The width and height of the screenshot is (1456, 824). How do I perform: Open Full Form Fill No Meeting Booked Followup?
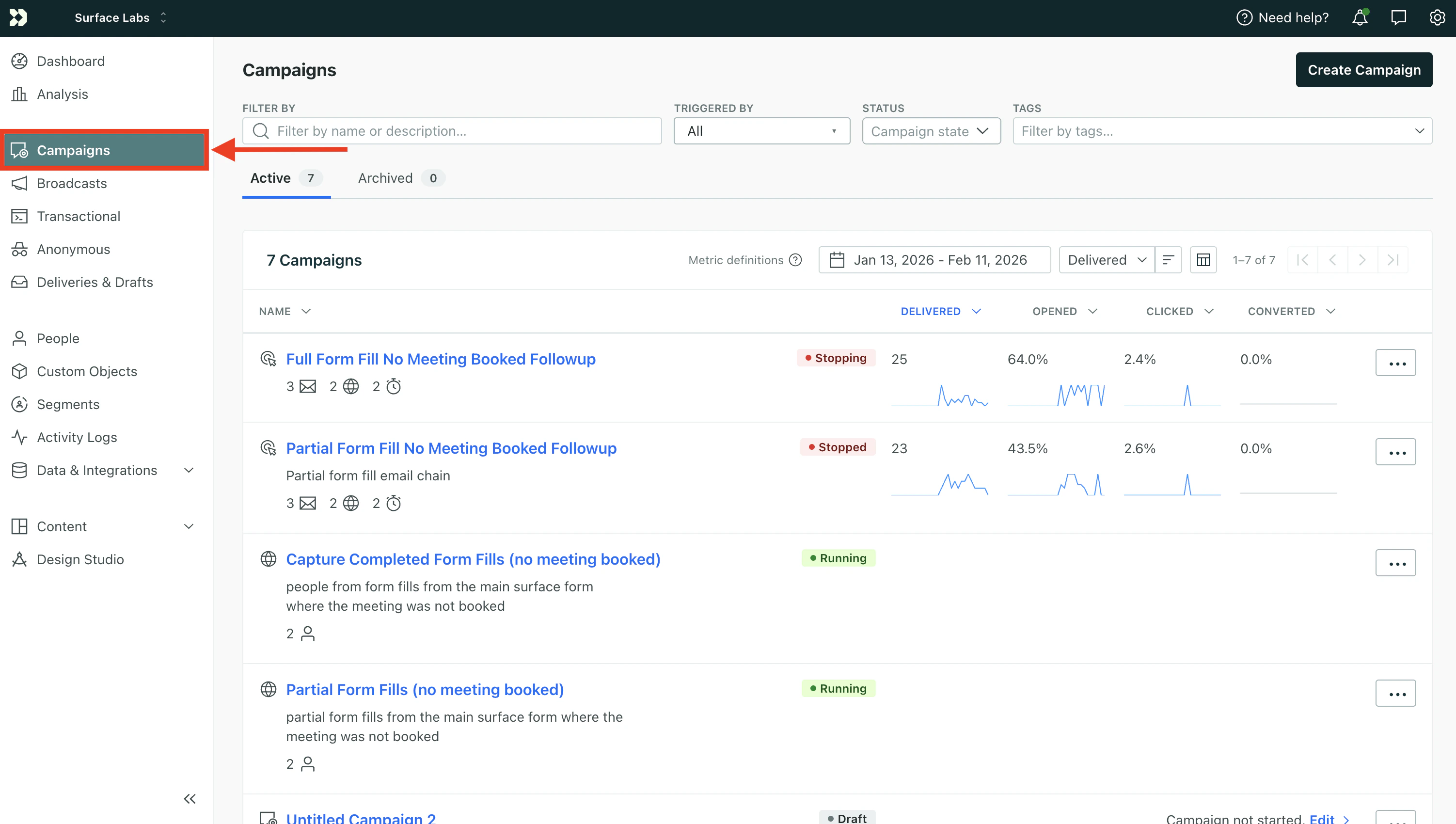441,359
